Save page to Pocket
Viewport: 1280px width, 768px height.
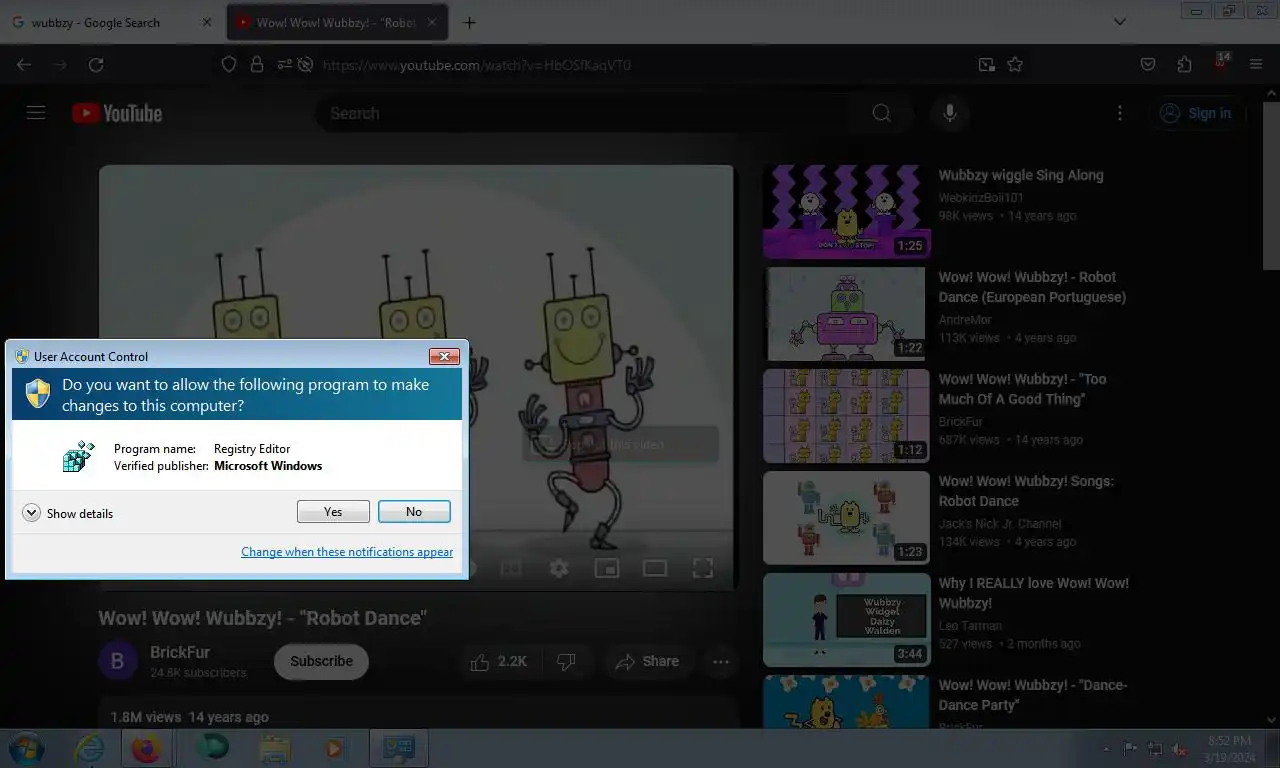1148,65
